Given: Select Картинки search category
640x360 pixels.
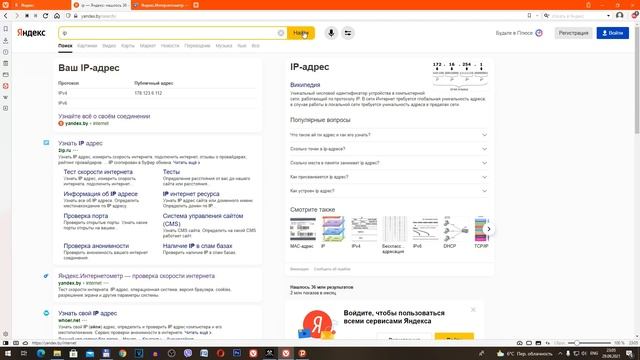Looking at the screenshot, I should tap(87, 46).
